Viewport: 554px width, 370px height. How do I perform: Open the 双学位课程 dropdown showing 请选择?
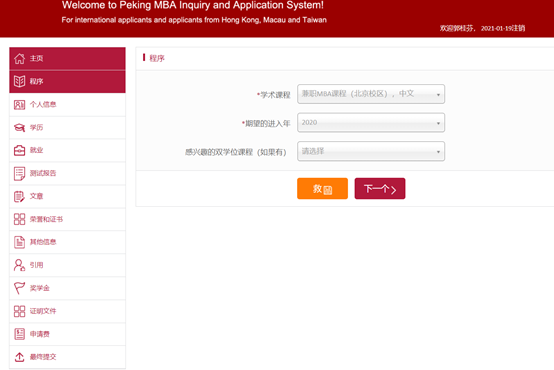[x=371, y=151]
